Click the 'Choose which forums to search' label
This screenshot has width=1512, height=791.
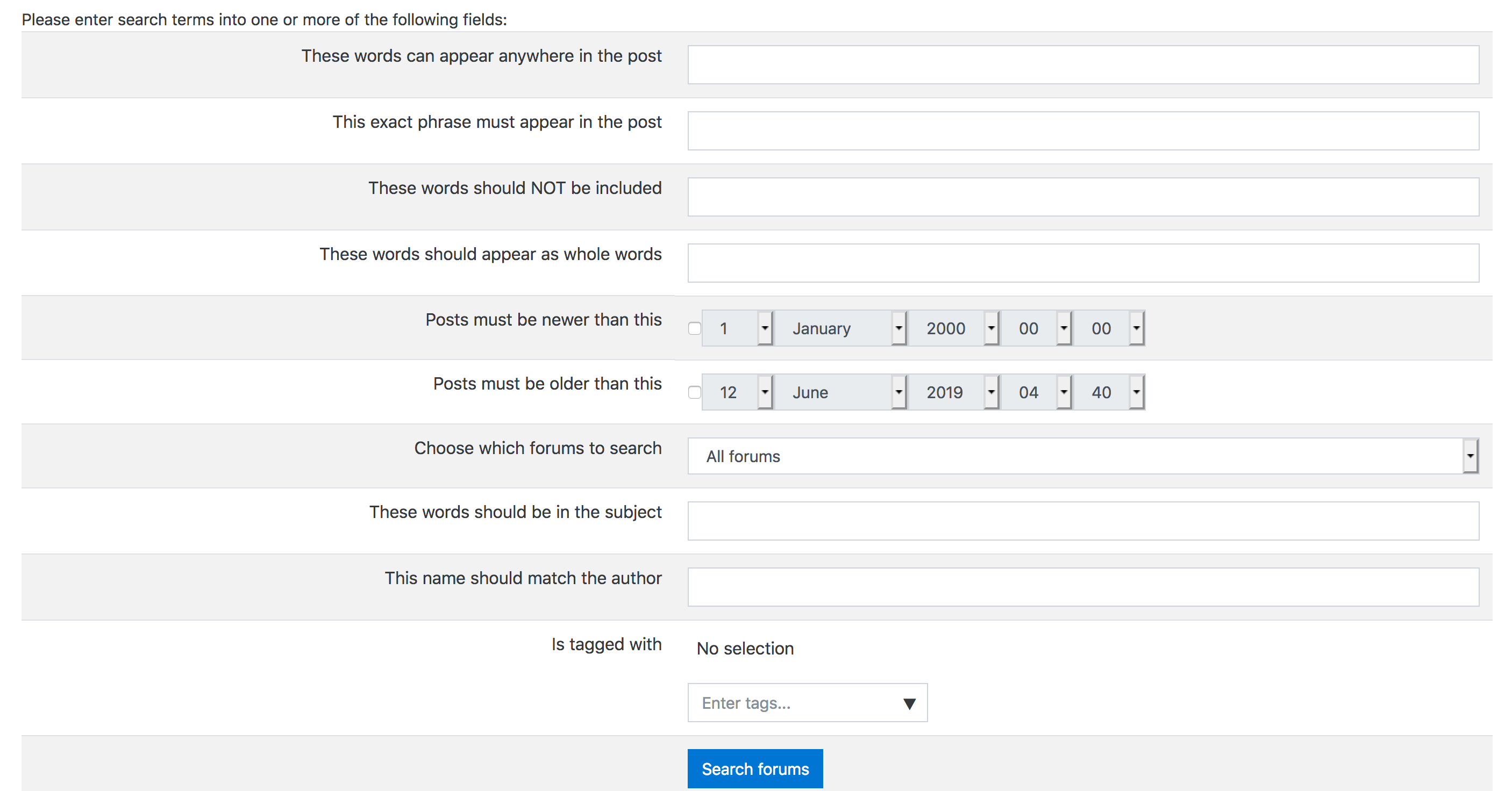(538, 448)
